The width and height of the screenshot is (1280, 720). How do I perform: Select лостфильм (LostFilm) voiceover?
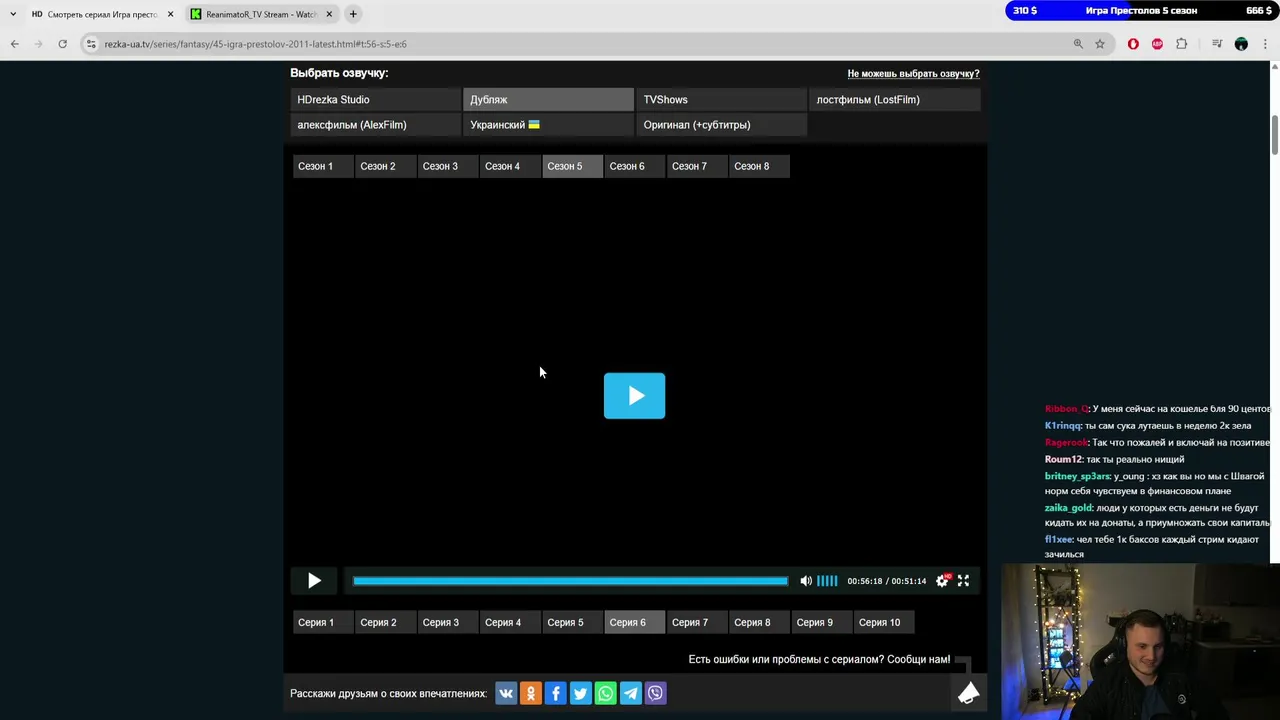(x=894, y=100)
